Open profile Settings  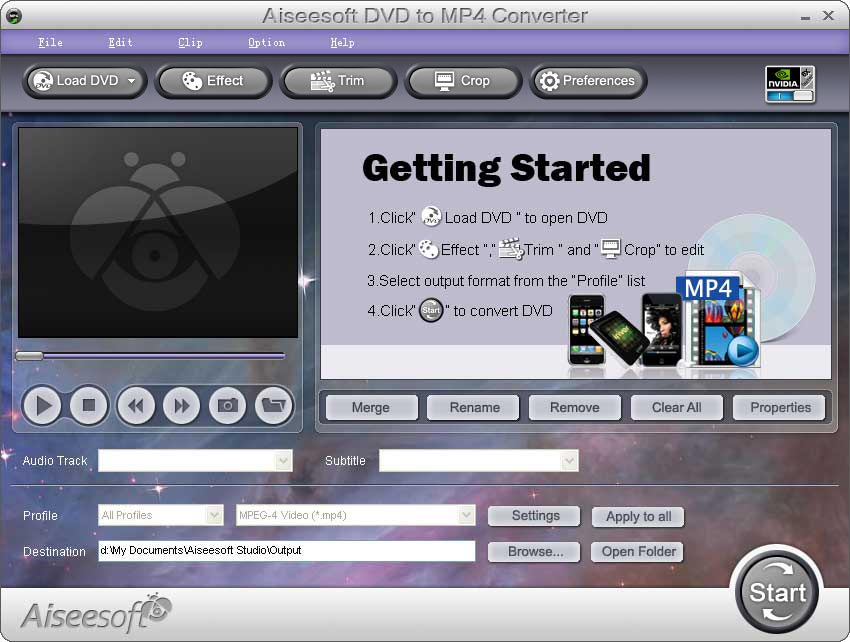click(534, 516)
